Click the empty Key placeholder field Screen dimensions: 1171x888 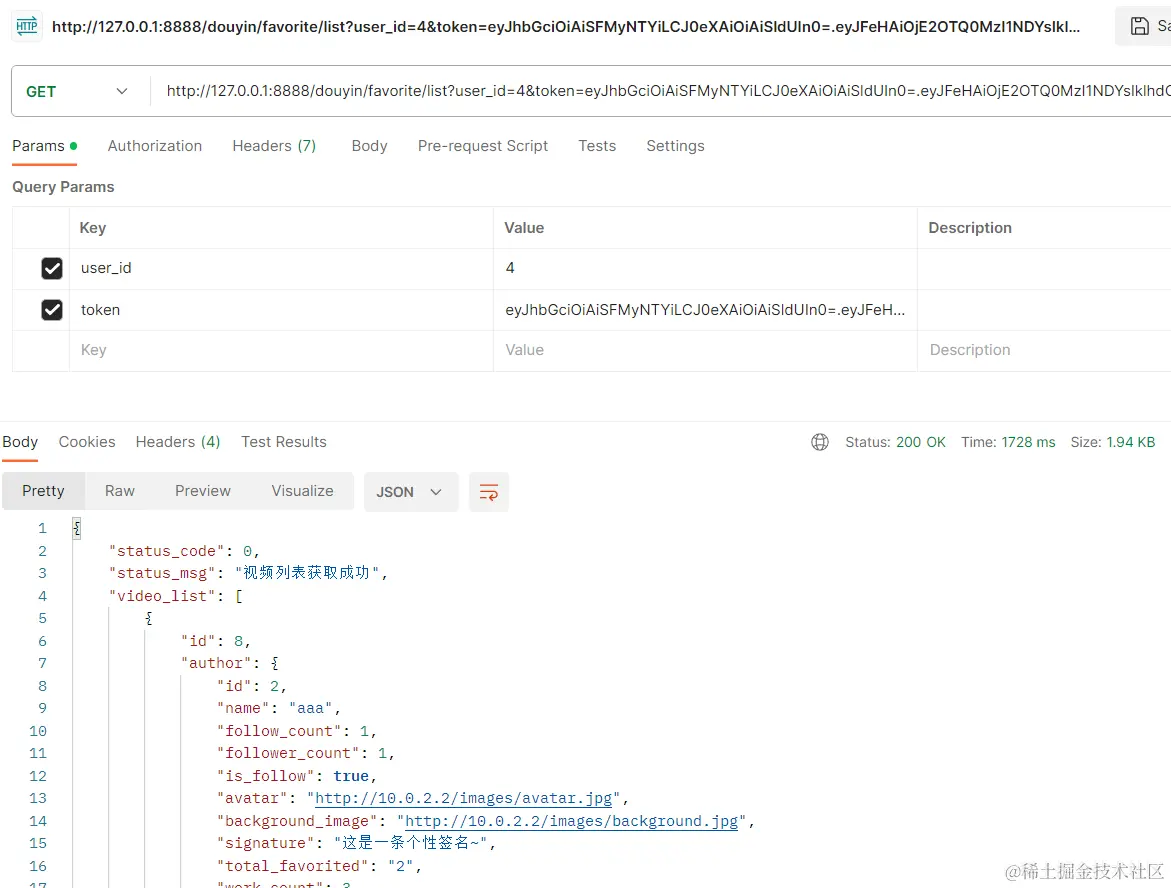(281, 350)
